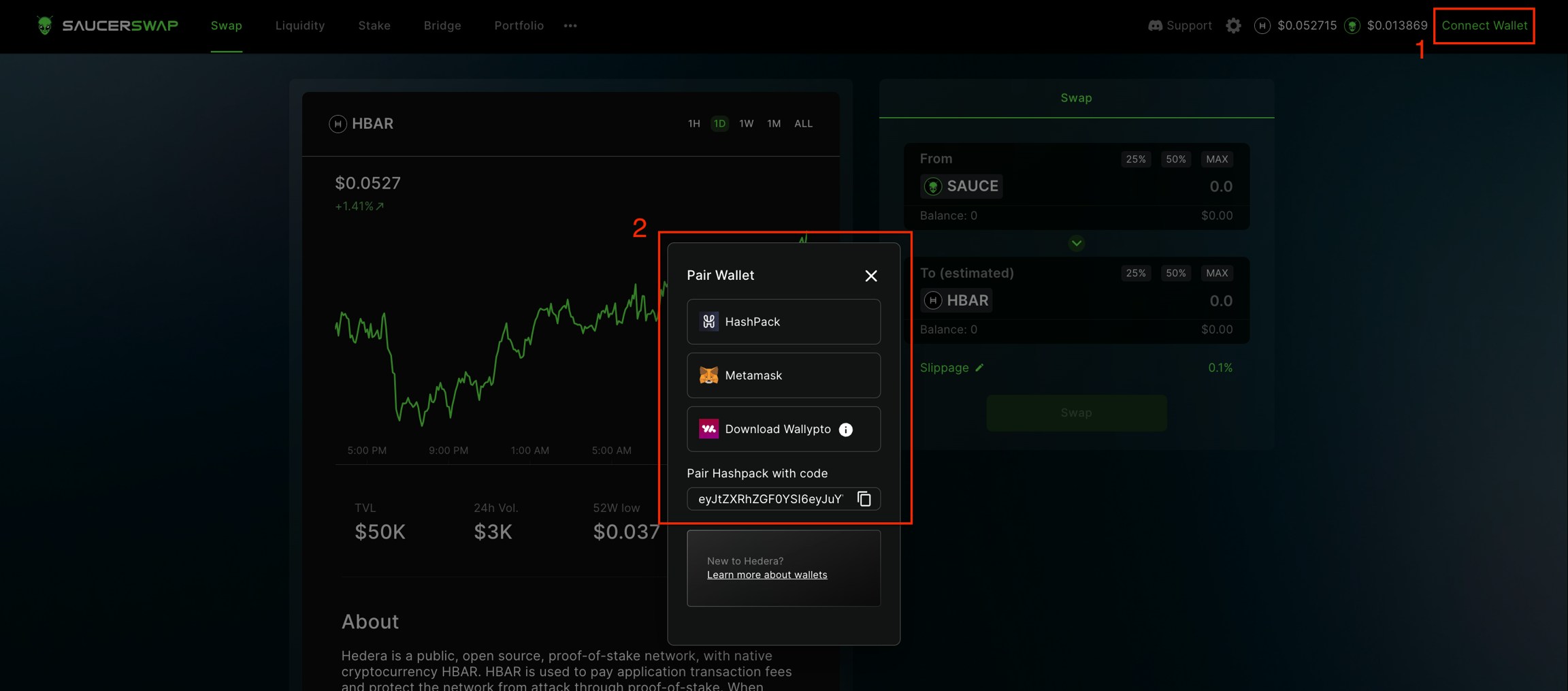
Task: Click the From amount field
Action: pos(1220,187)
